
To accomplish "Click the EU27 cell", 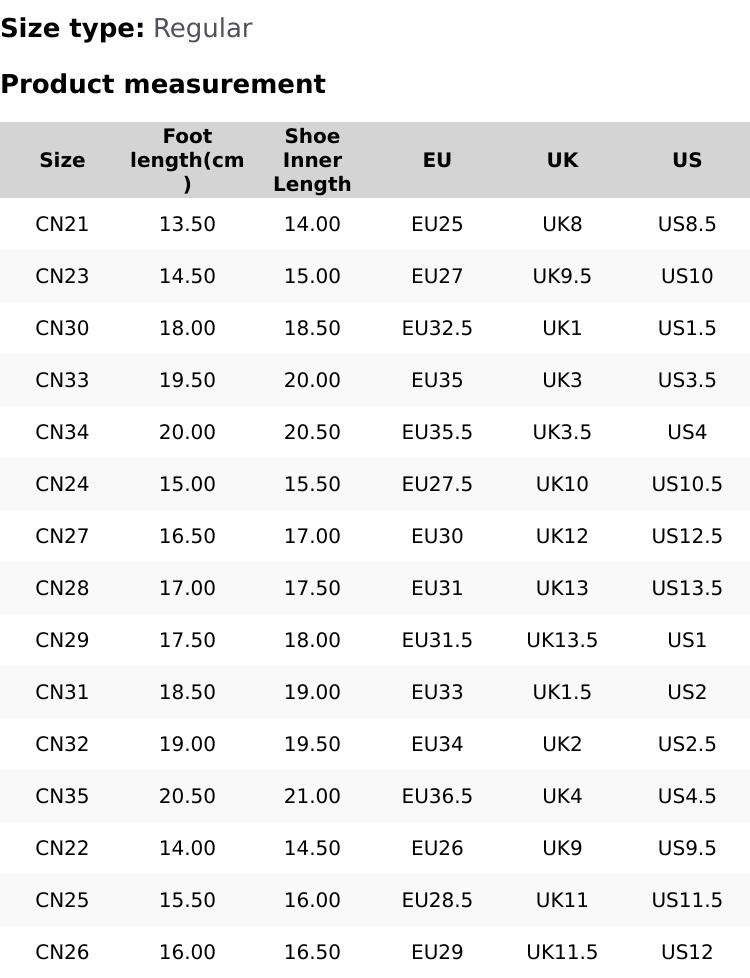I will (437, 276).
